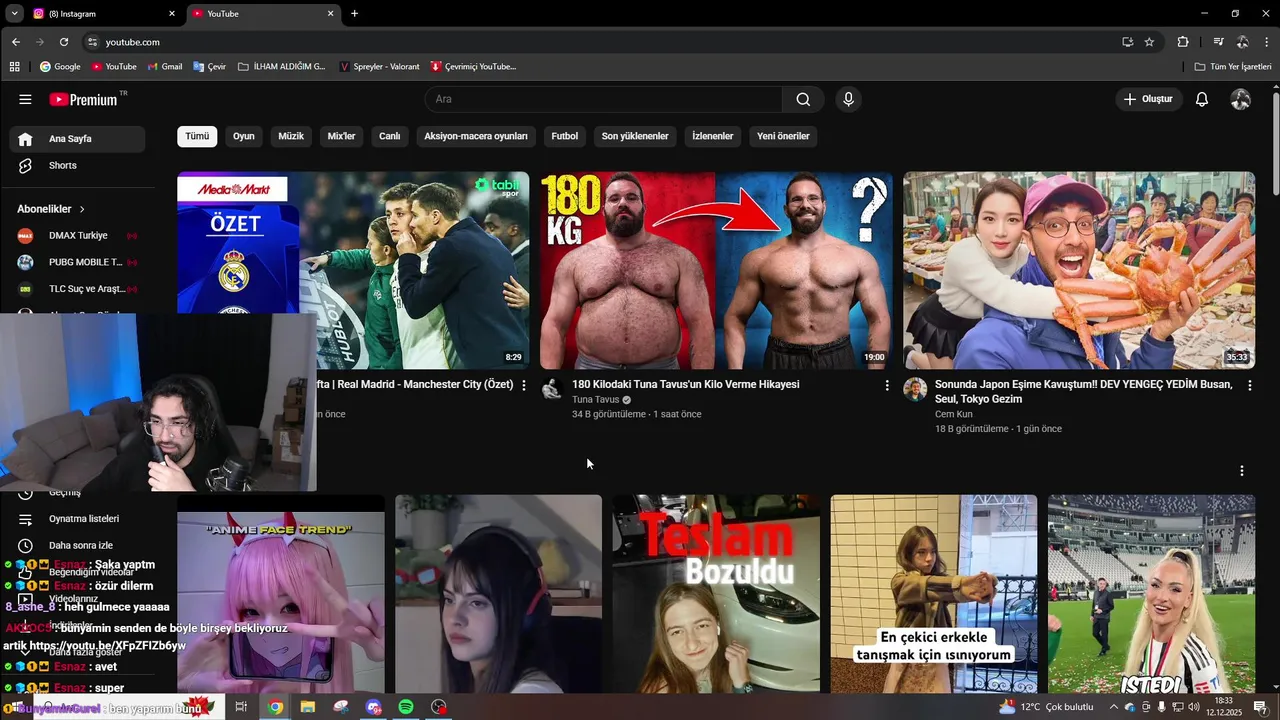Select the İzlenenler chip
The height and width of the screenshot is (720, 1280).
713,136
